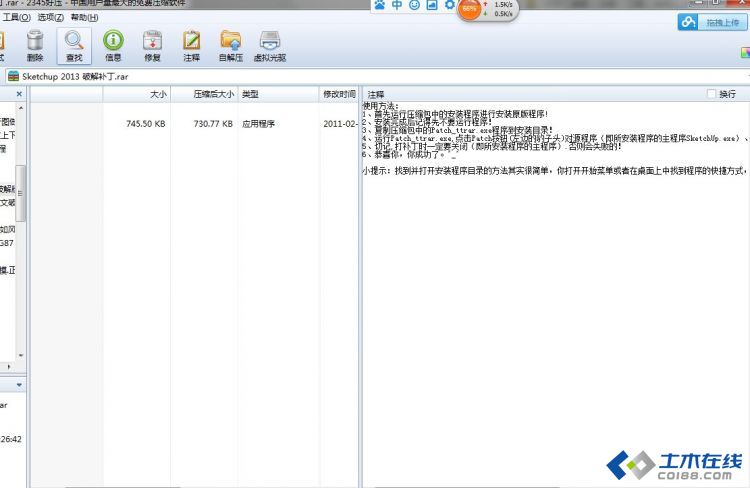Screen dimensions: 750x488
Task: Show archive 信息 (Info)
Action: (x=113, y=46)
